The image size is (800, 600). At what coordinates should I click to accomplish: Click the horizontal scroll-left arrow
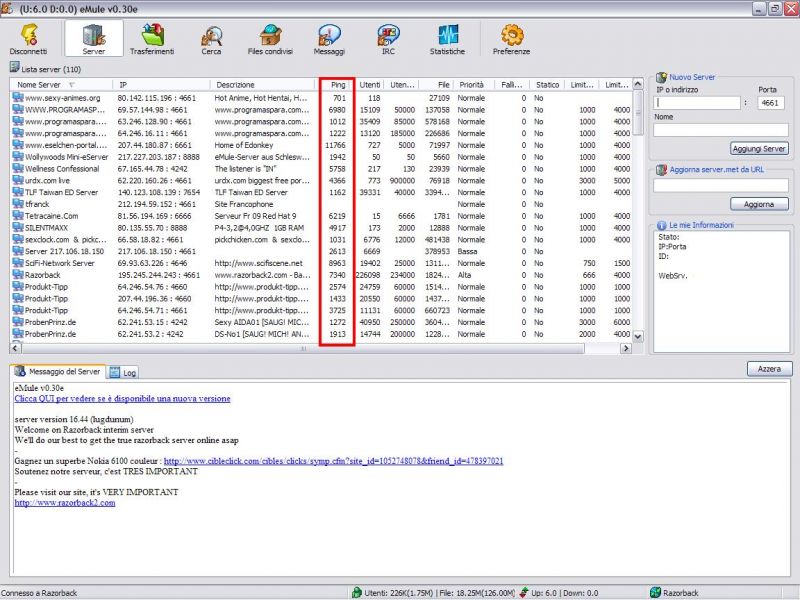pos(15,348)
